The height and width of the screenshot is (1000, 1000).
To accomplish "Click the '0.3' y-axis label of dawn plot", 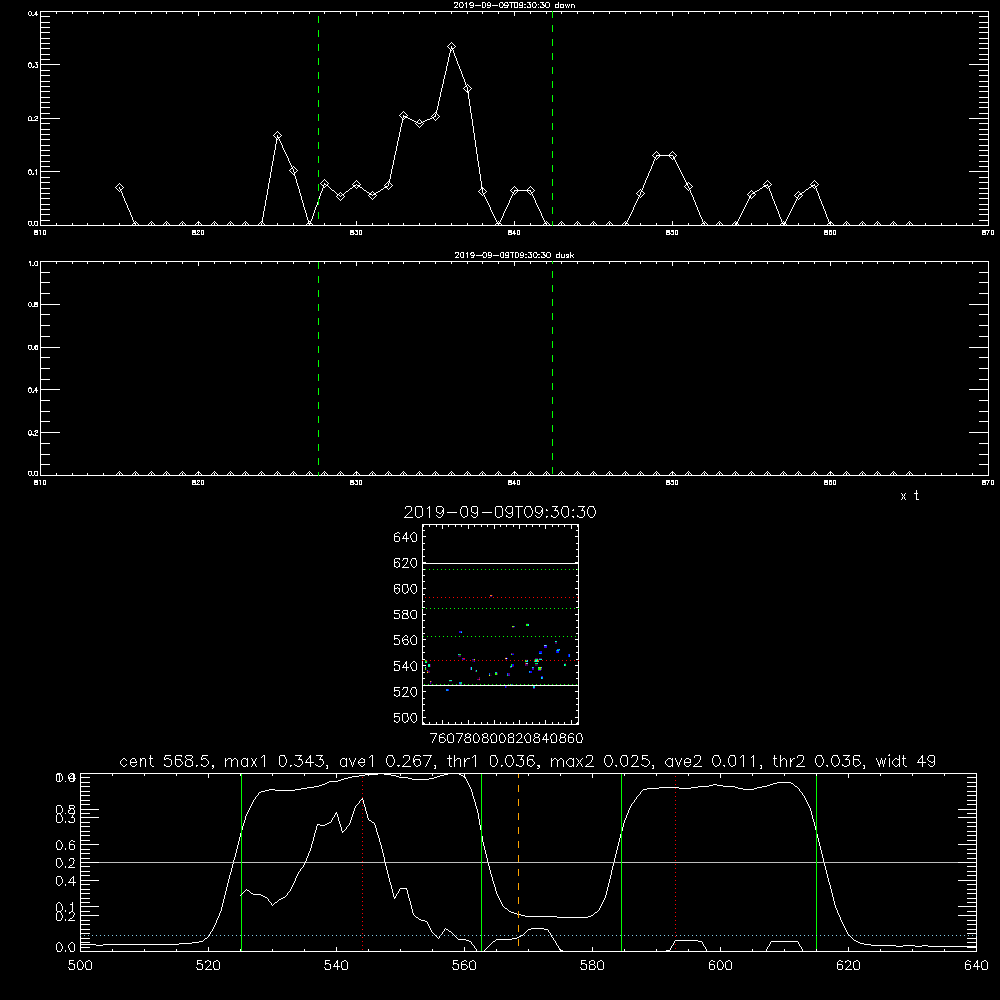I will coord(34,65).
